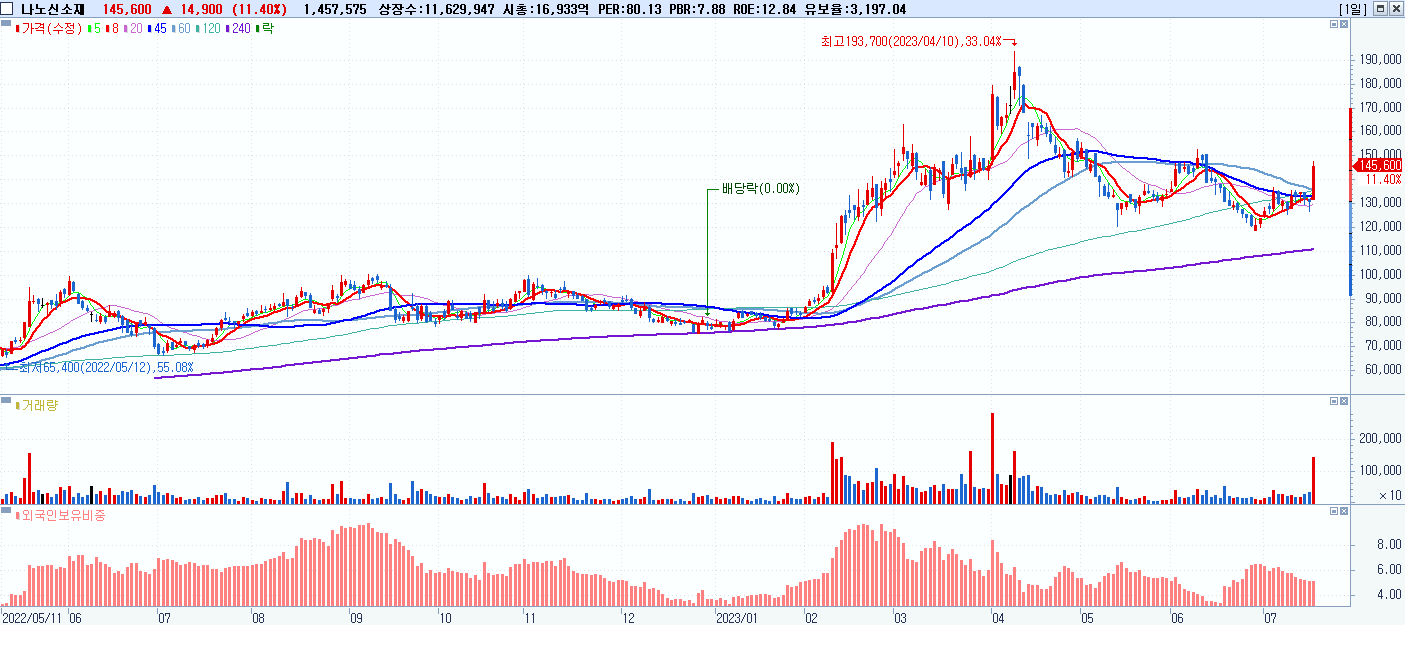Click the 190,000 price axis label
Screen dimensions: 1405x648
click(1379, 59)
